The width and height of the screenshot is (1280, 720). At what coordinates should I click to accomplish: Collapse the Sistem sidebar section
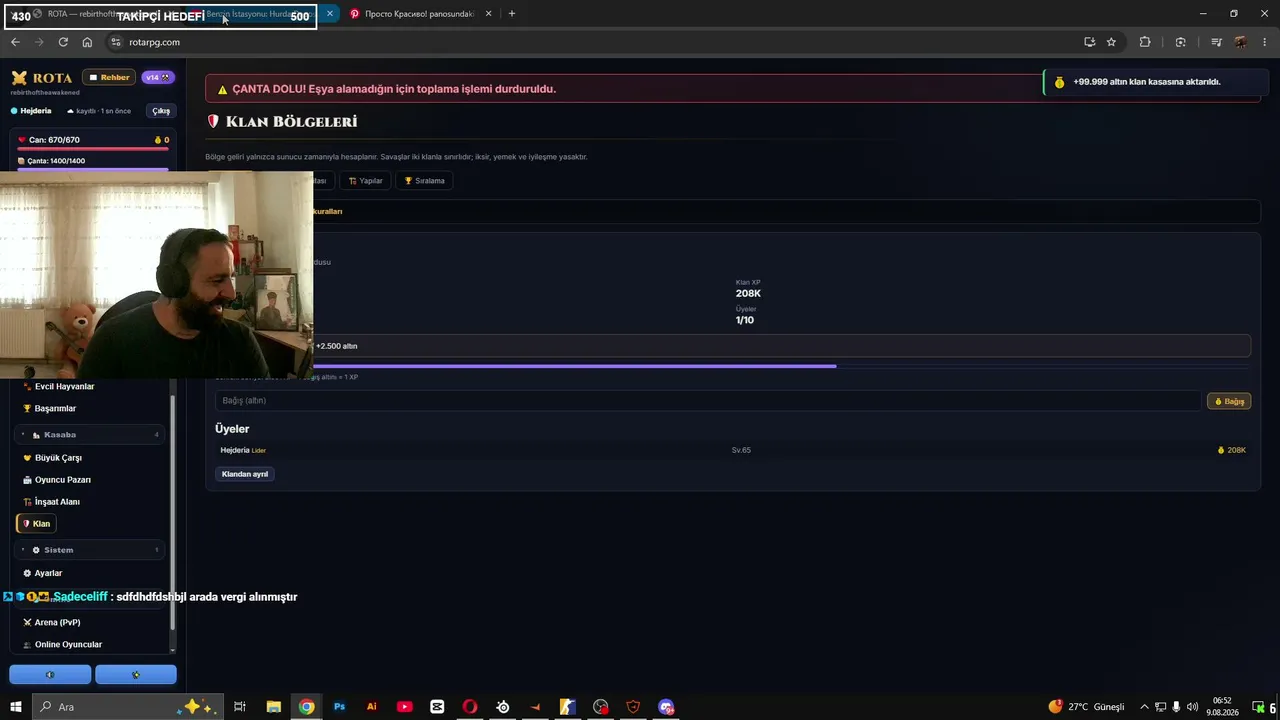[90, 550]
